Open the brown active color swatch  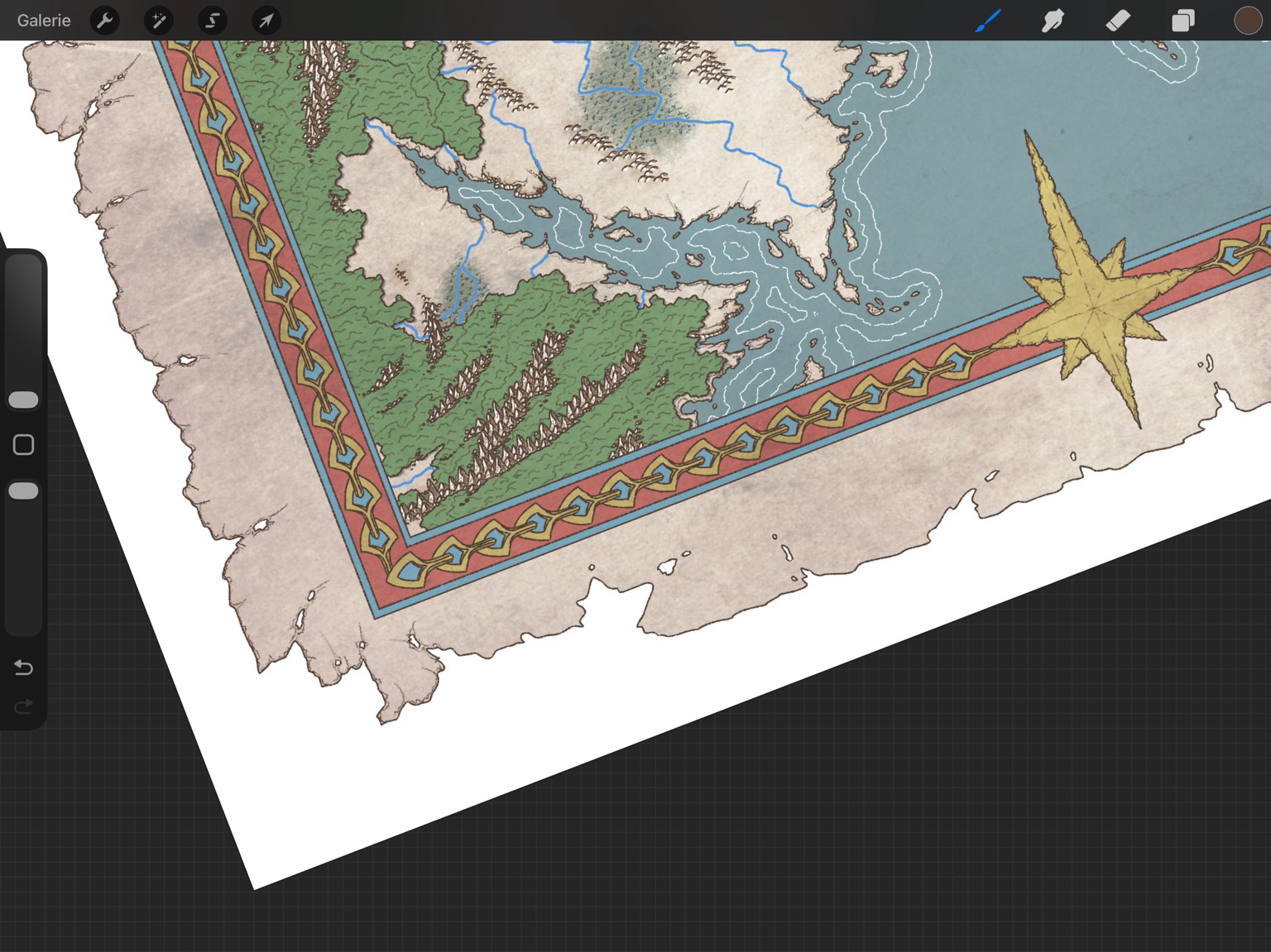(x=1247, y=21)
